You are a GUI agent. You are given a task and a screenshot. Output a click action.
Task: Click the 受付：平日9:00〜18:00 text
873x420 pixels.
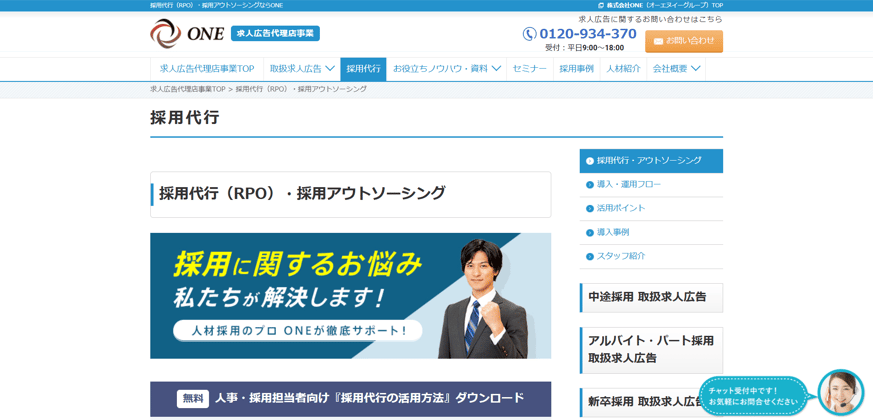[x=585, y=48]
